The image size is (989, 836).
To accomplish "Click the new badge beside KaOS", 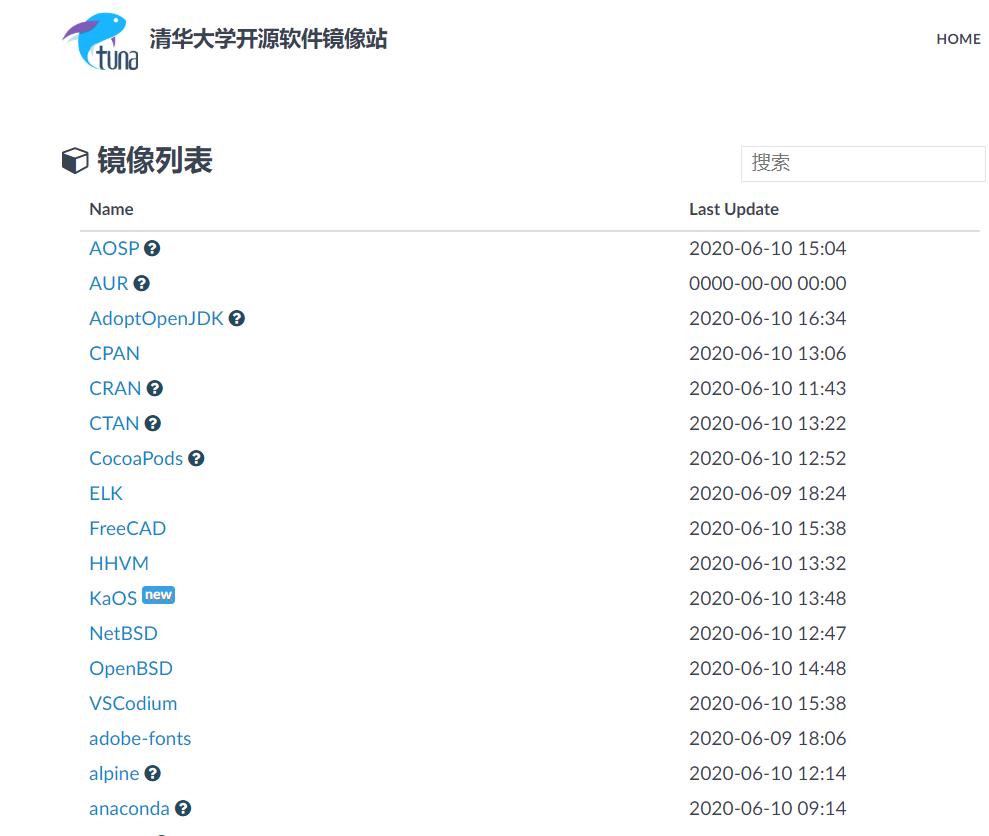I will (x=158, y=595).
